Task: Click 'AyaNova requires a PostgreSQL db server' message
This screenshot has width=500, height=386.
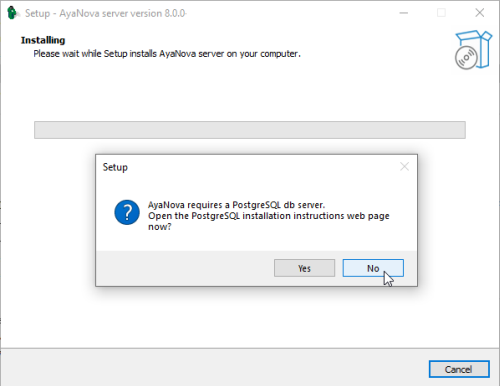Action: coord(236,204)
